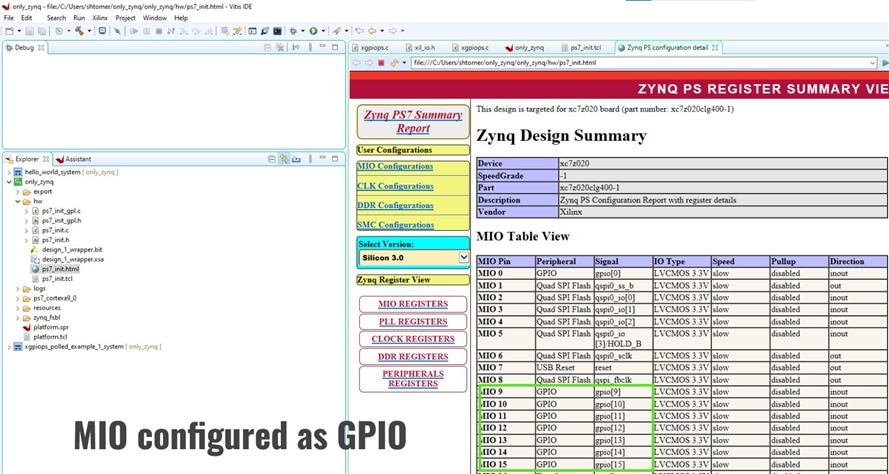Click the browser Back arrow in editor

click(x=357, y=63)
